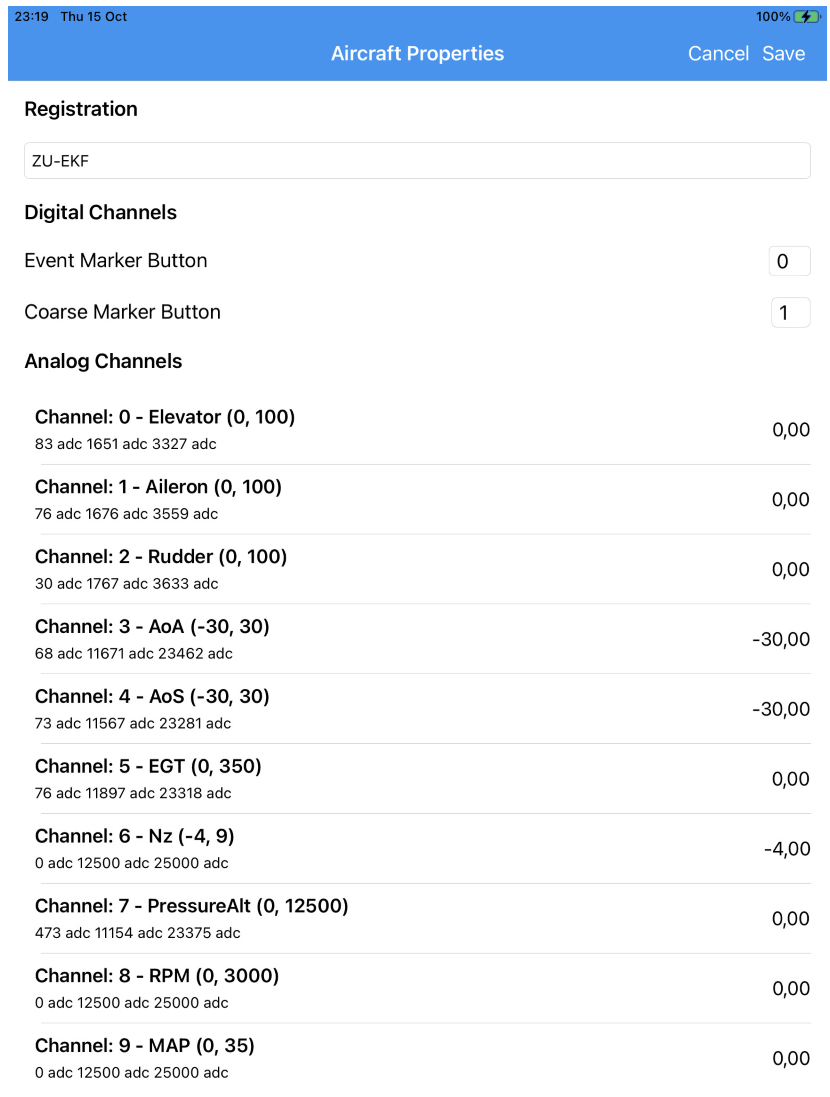
Task: Select the Event Marker Button channel field
Action: (789, 261)
